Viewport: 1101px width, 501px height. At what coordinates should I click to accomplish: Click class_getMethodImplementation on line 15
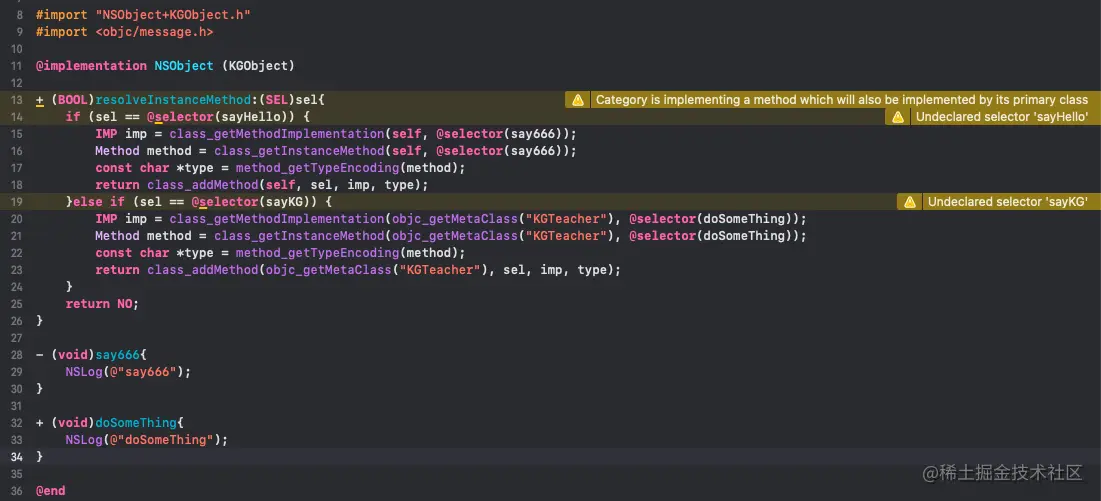pyautogui.click(x=276, y=134)
